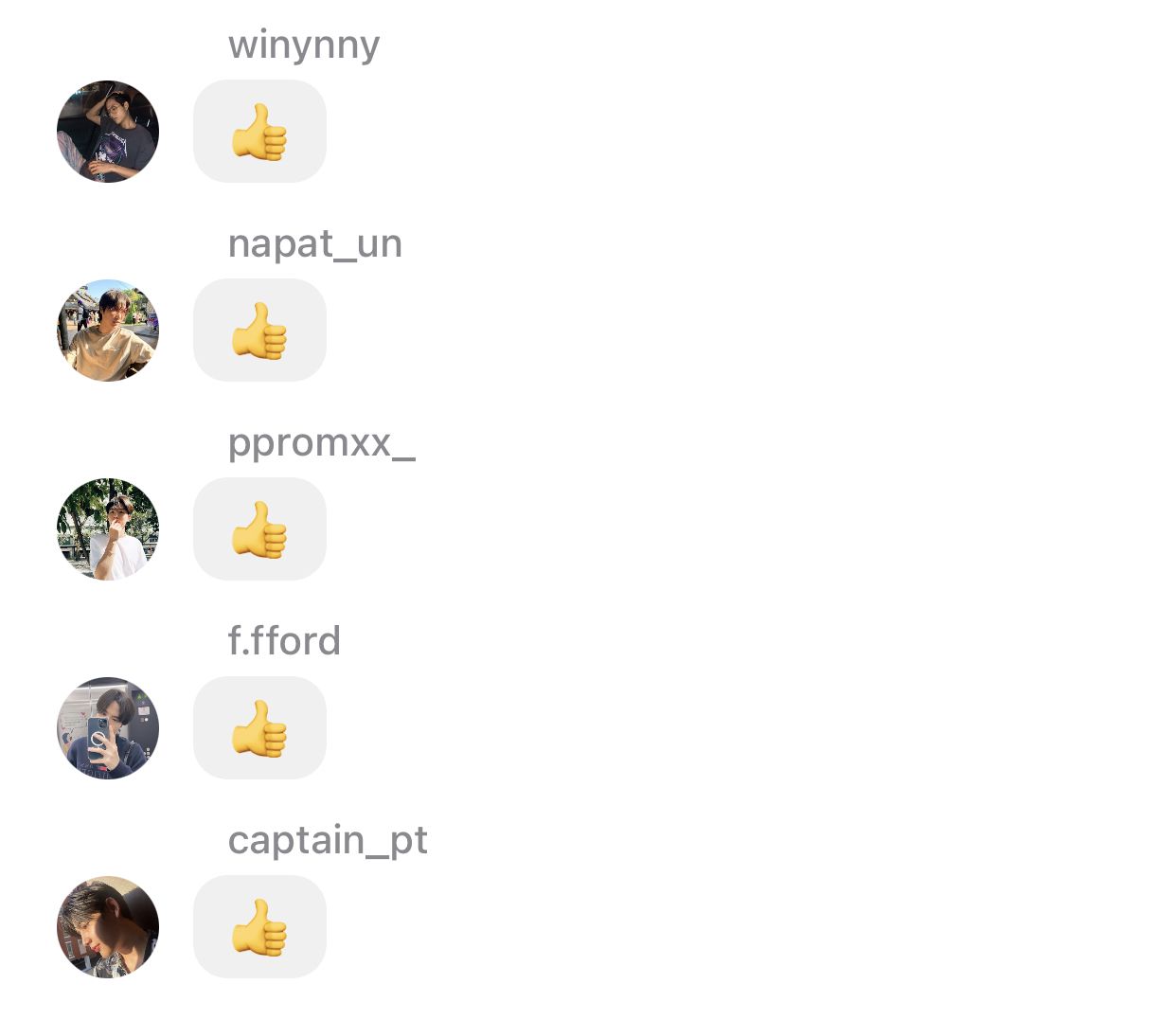
Task: Click the winynny username label
Action: [x=304, y=45]
